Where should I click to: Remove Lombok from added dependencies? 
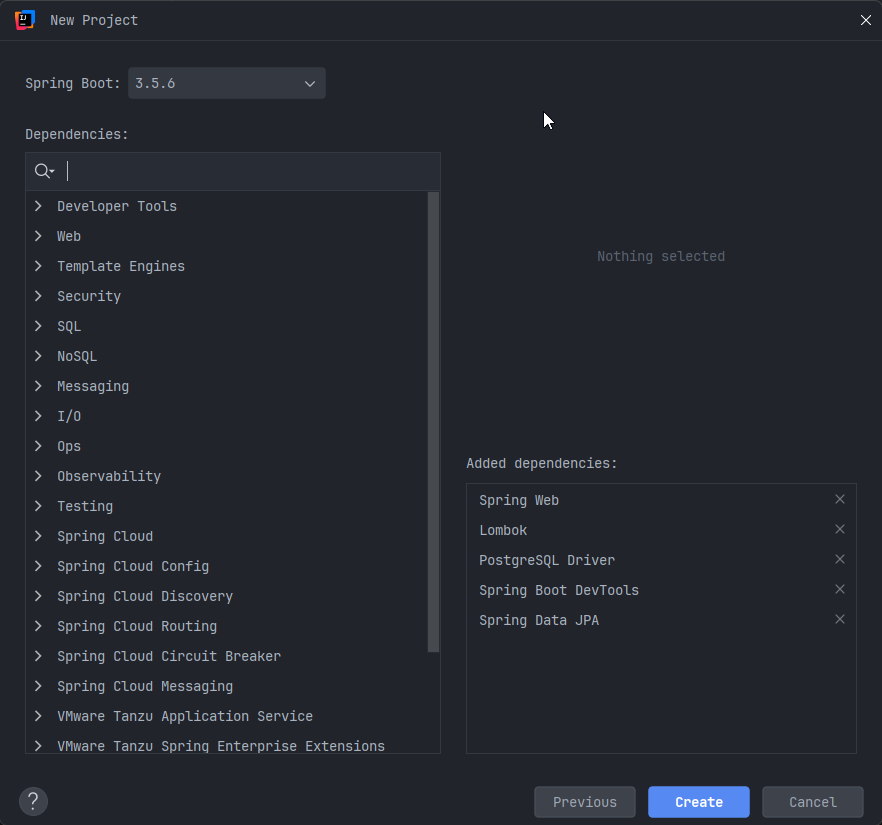(839, 529)
